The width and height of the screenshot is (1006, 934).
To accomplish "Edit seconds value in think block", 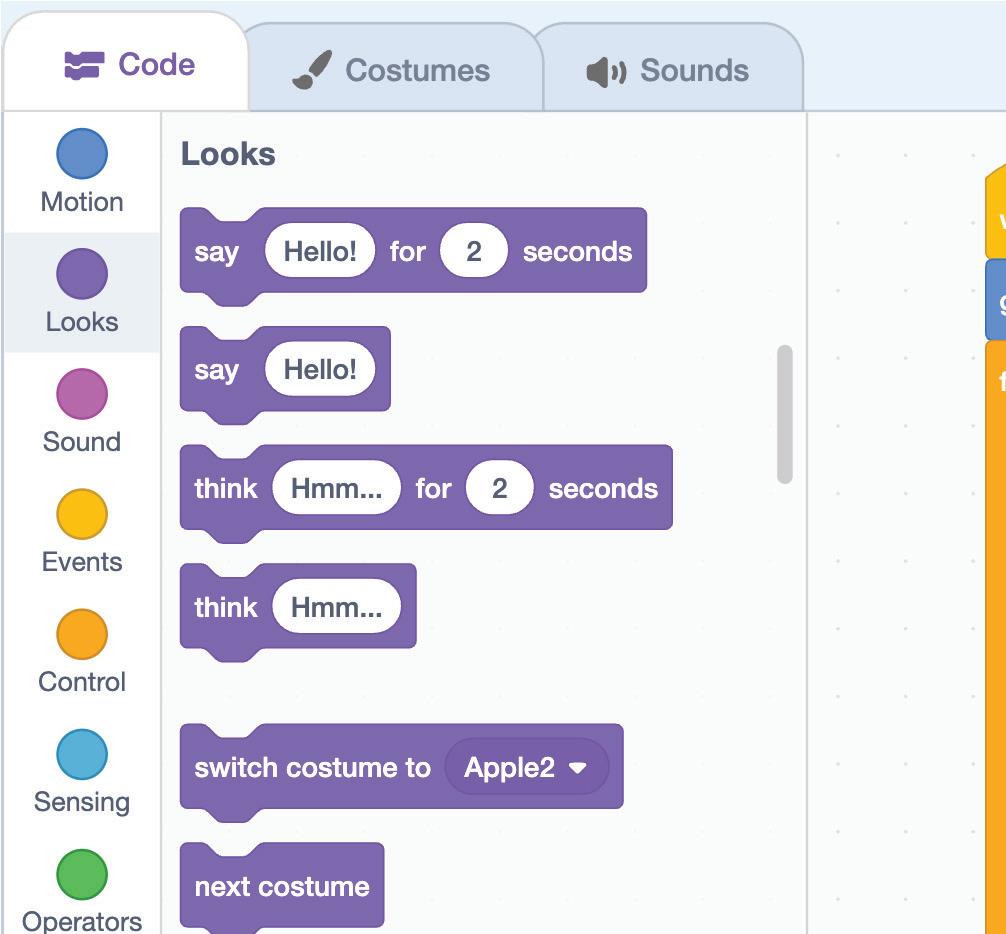I will [499, 488].
